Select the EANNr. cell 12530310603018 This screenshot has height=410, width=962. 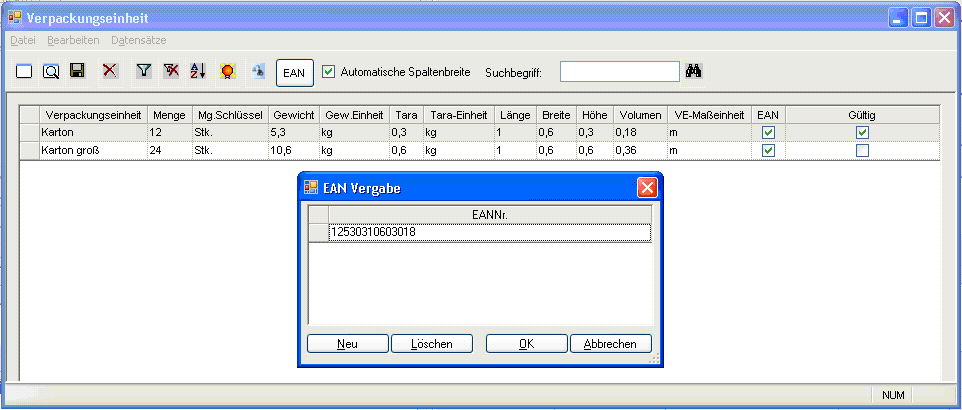(490, 232)
